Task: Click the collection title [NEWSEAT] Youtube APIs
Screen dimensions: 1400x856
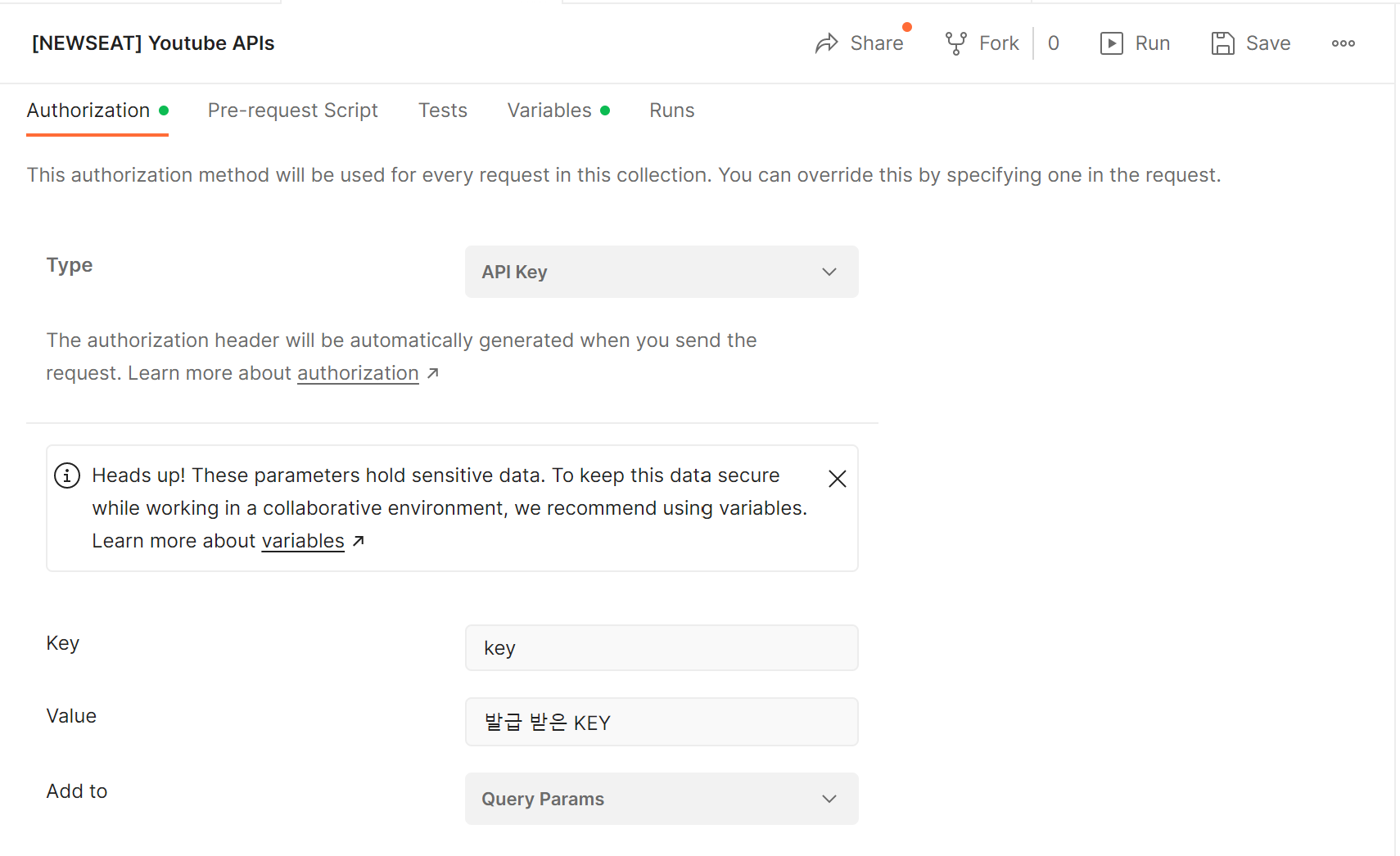Action: (x=153, y=43)
